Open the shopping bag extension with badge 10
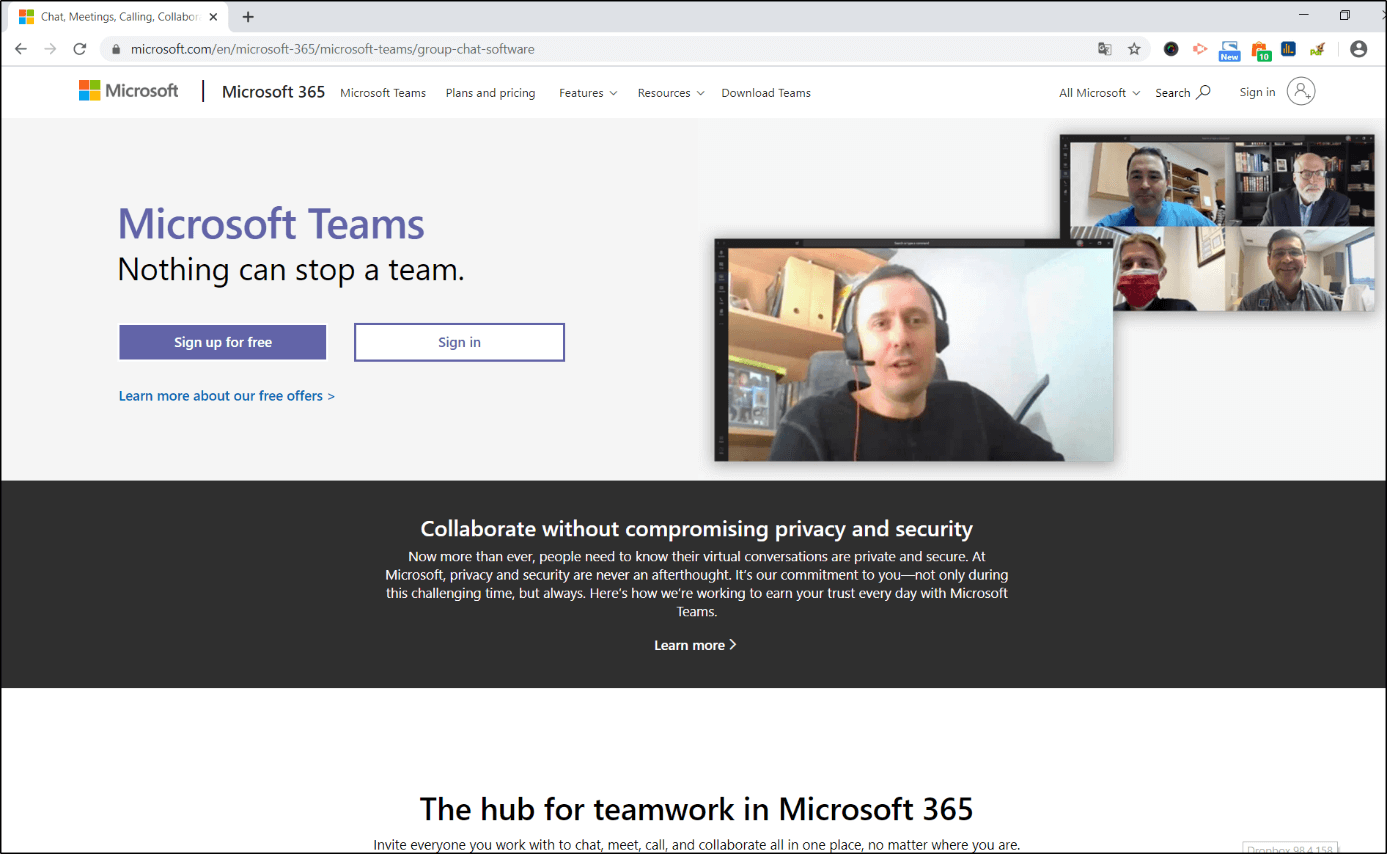 pyautogui.click(x=1260, y=50)
